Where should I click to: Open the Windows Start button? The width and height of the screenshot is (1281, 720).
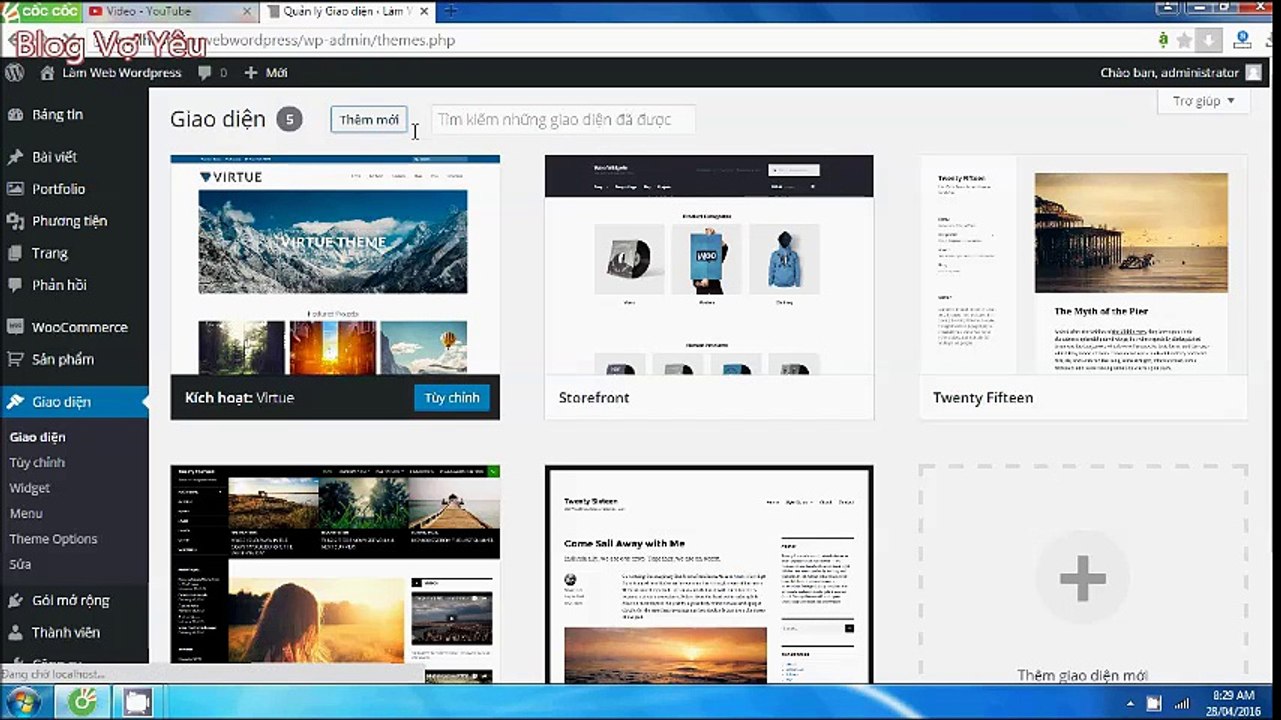click(22, 702)
